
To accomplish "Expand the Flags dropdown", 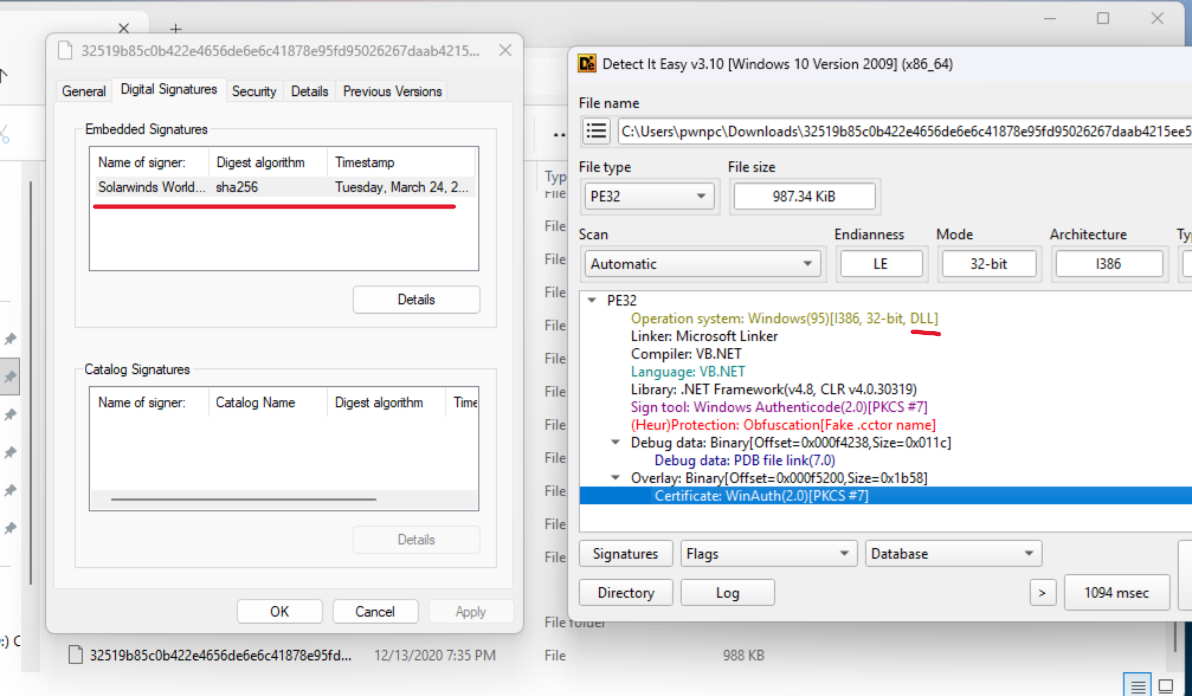I will coord(767,554).
